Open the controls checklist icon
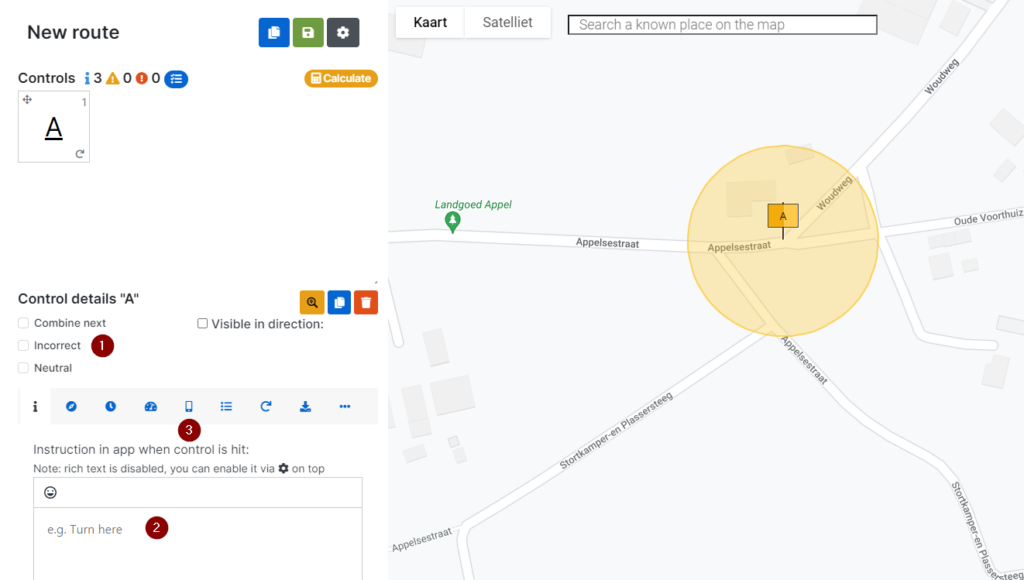The height and width of the screenshot is (580, 1024). [x=176, y=79]
